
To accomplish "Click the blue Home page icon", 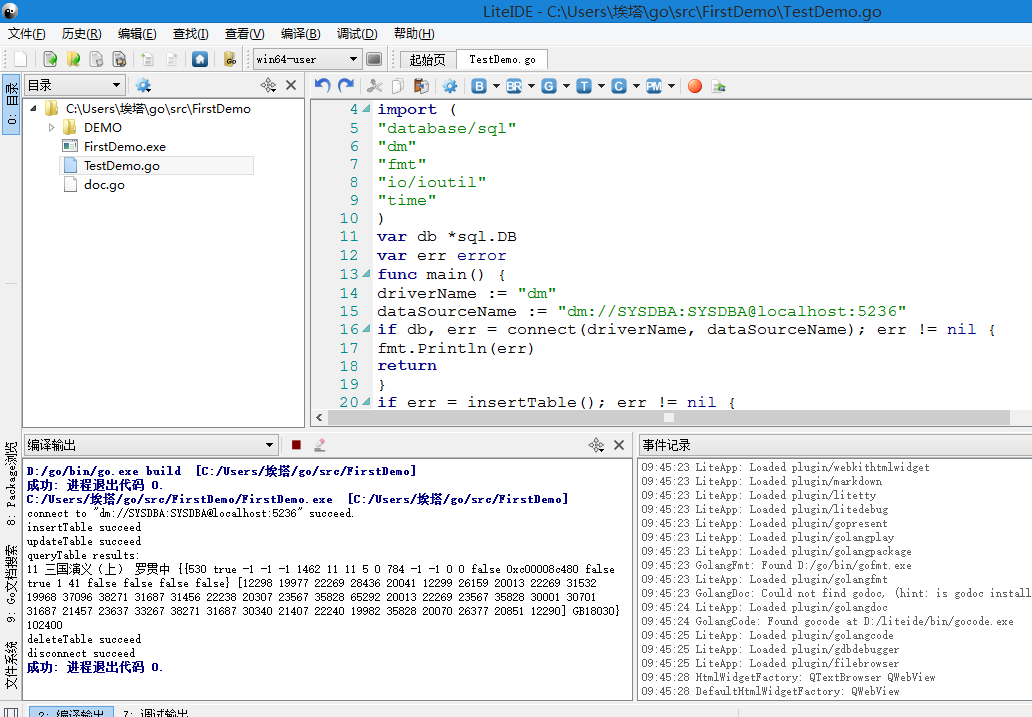I will coord(200,59).
